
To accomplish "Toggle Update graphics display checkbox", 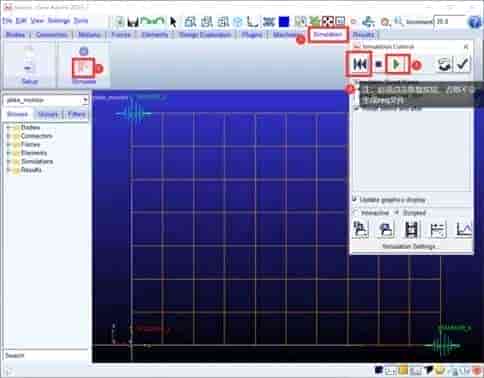I will (355, 199).
